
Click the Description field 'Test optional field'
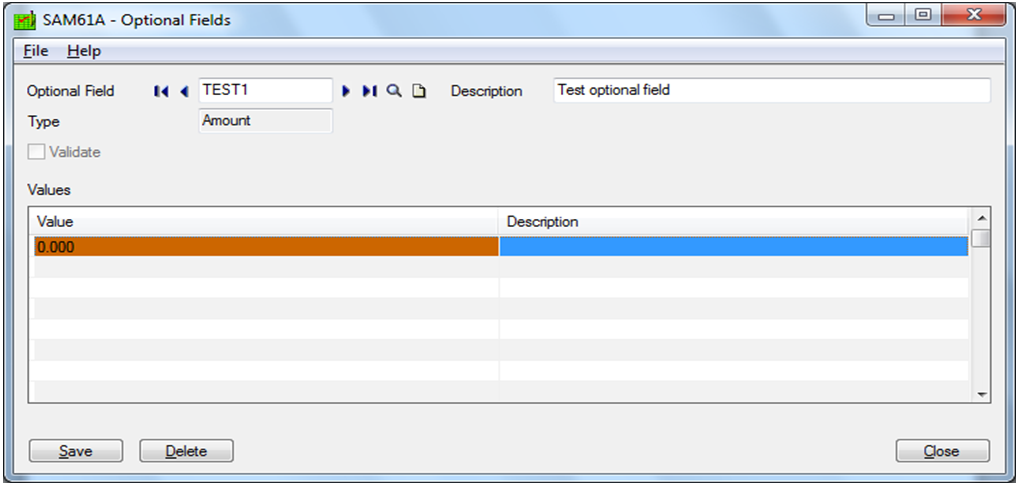pyautogui.click(x=772, y=90)
